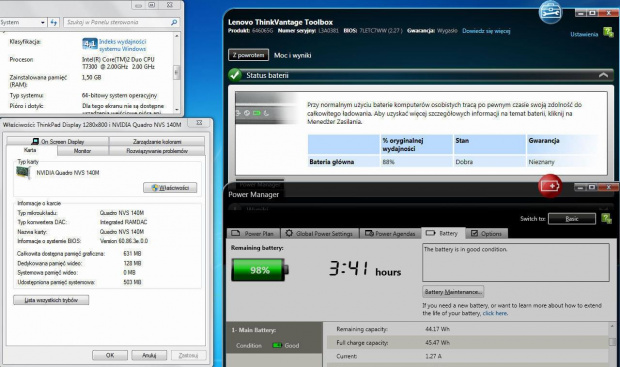Click the refresh icon beside System address

click(54, 23)
